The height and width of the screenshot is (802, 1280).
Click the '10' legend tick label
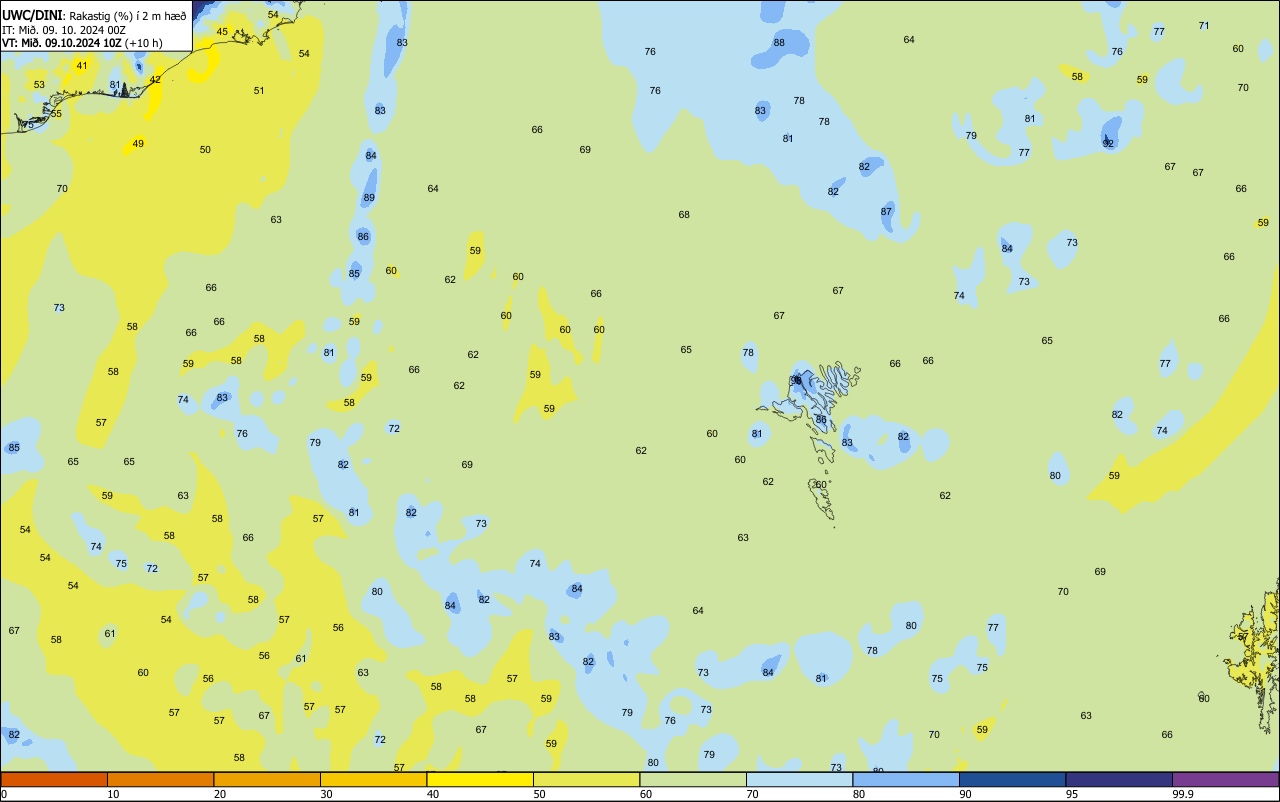click(114, 794)
